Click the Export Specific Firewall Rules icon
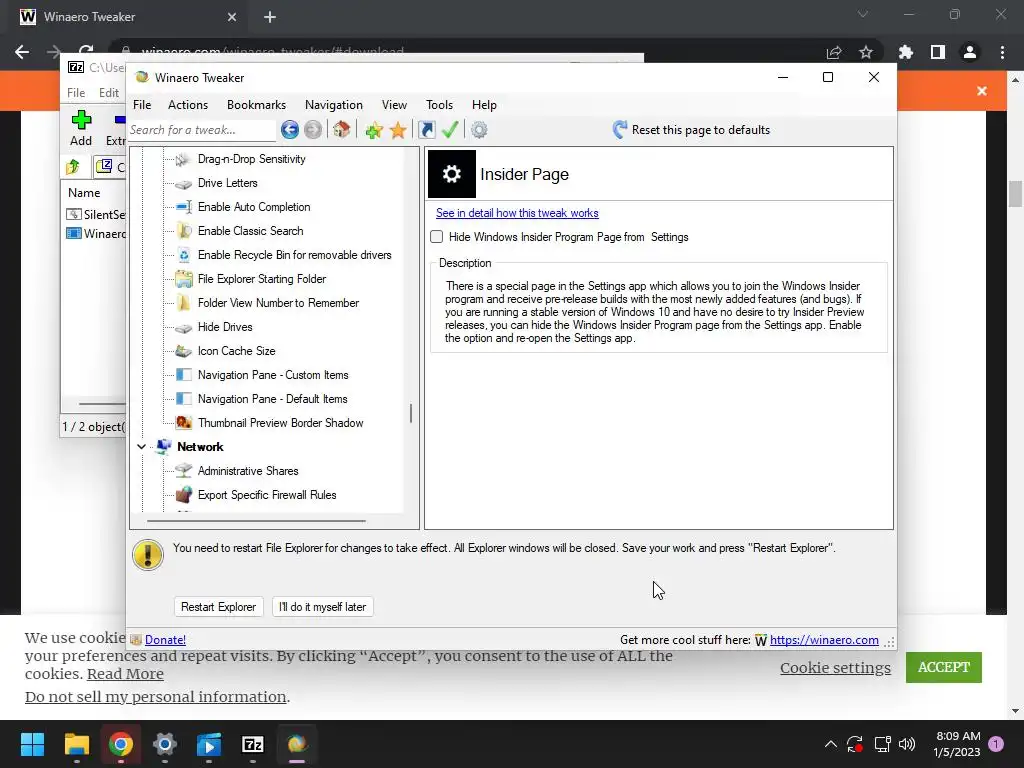 (184, 494)
